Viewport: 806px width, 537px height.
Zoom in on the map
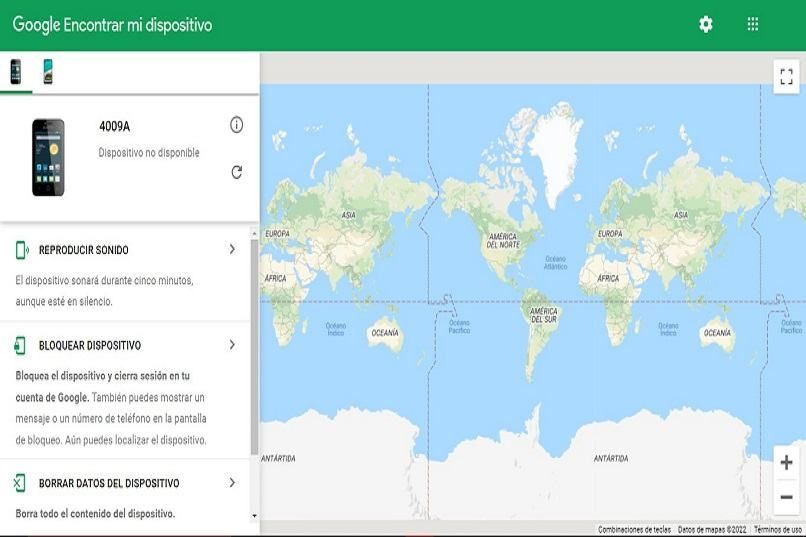[x=786, y=463]
